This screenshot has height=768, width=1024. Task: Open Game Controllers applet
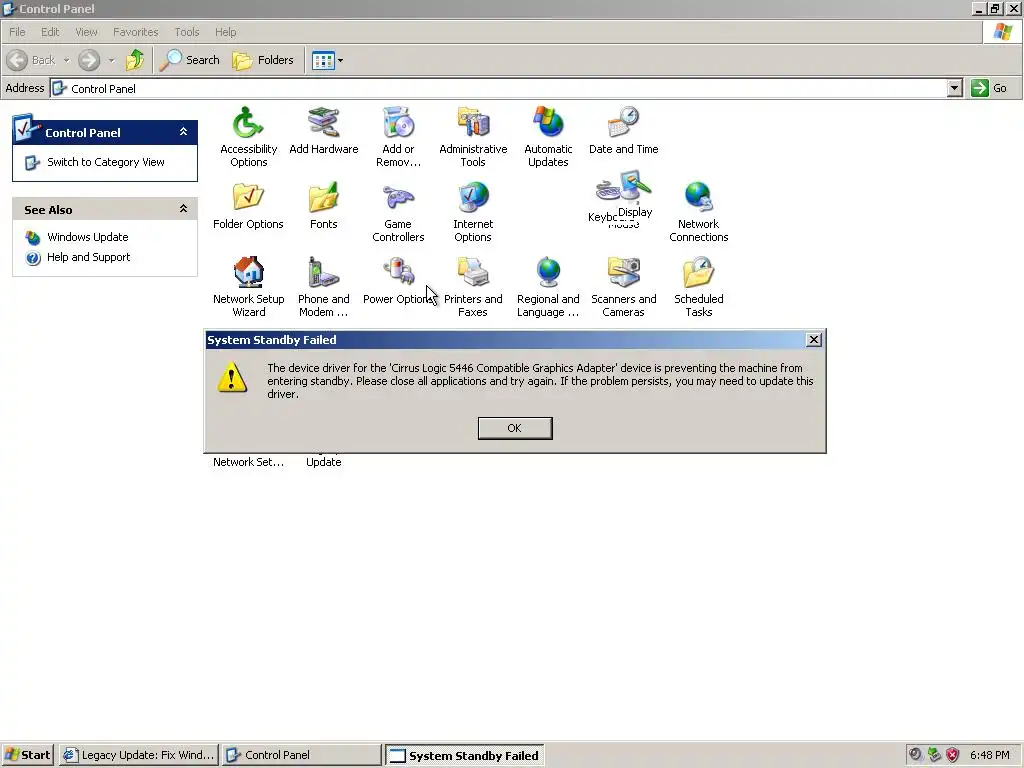point(398,213)
